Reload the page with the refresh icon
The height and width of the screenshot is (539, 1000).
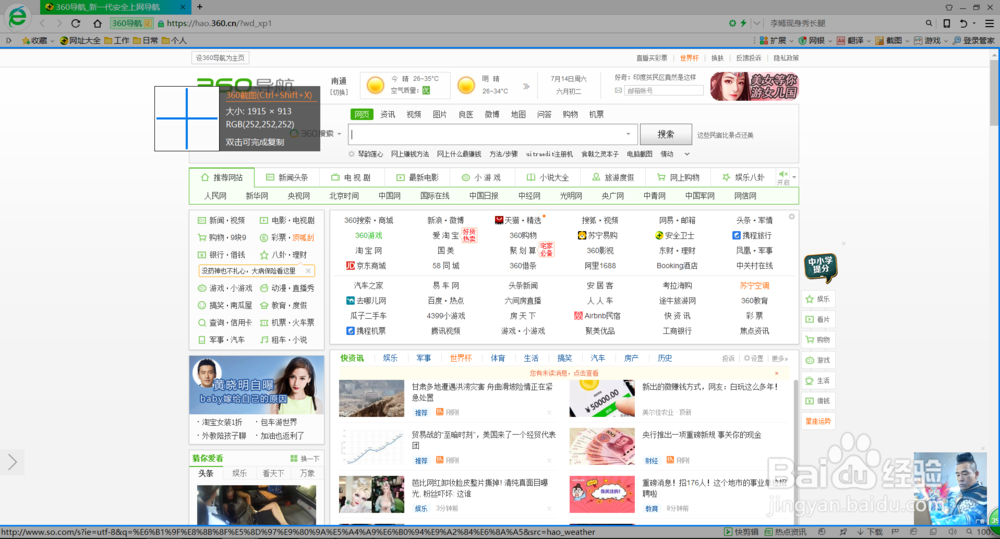pos(75,23)
